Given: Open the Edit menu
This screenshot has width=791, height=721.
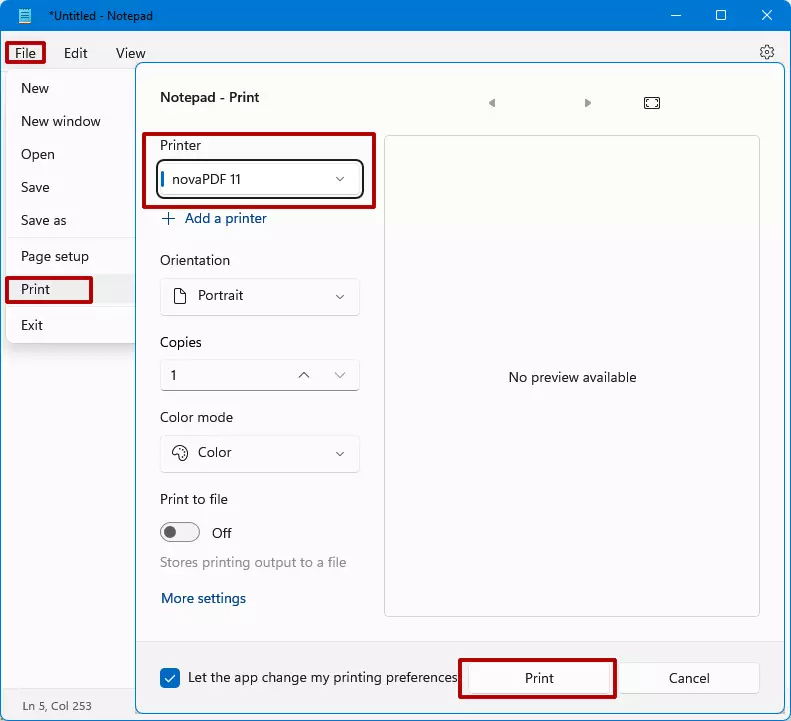Looking at the screenshot, I should coord(76,53).
